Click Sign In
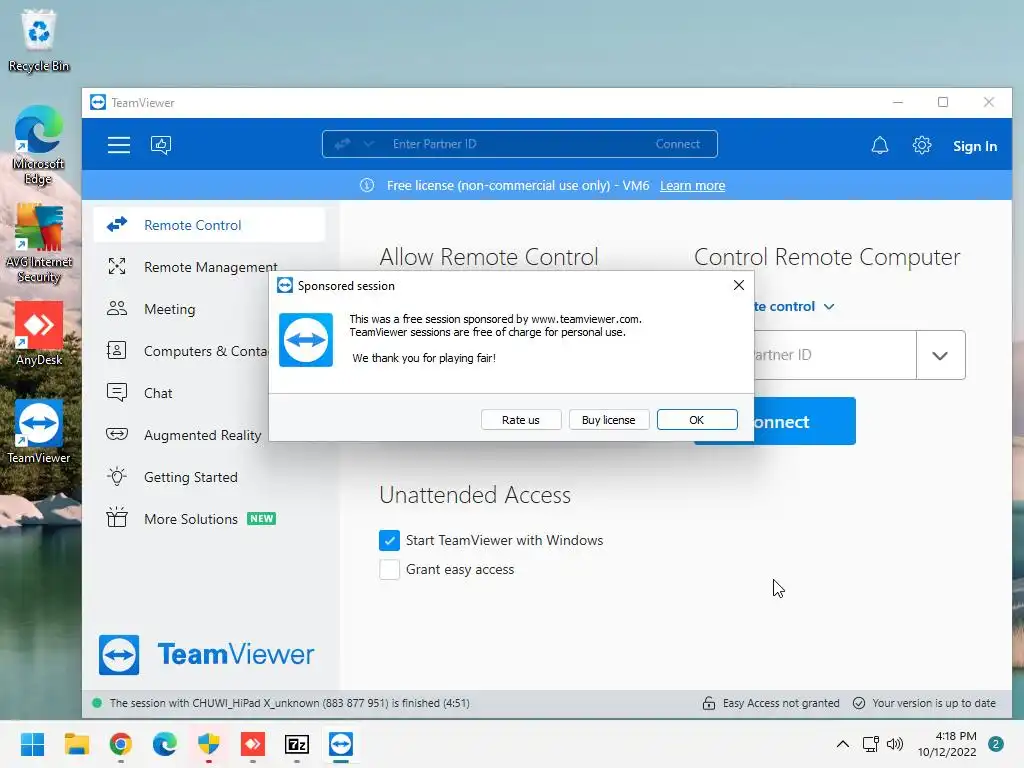This screenshot has width=1024, height=768. point(974,146)
